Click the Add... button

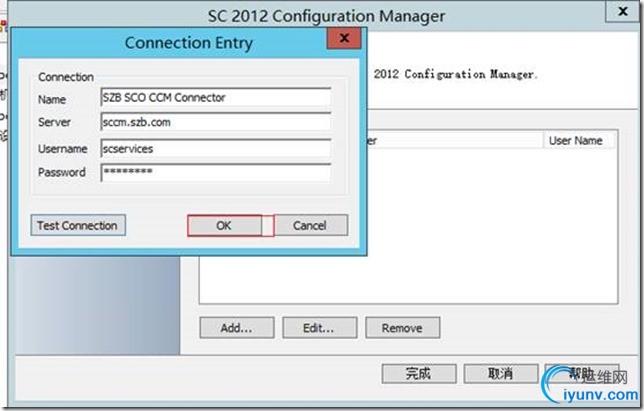point(237,328)
